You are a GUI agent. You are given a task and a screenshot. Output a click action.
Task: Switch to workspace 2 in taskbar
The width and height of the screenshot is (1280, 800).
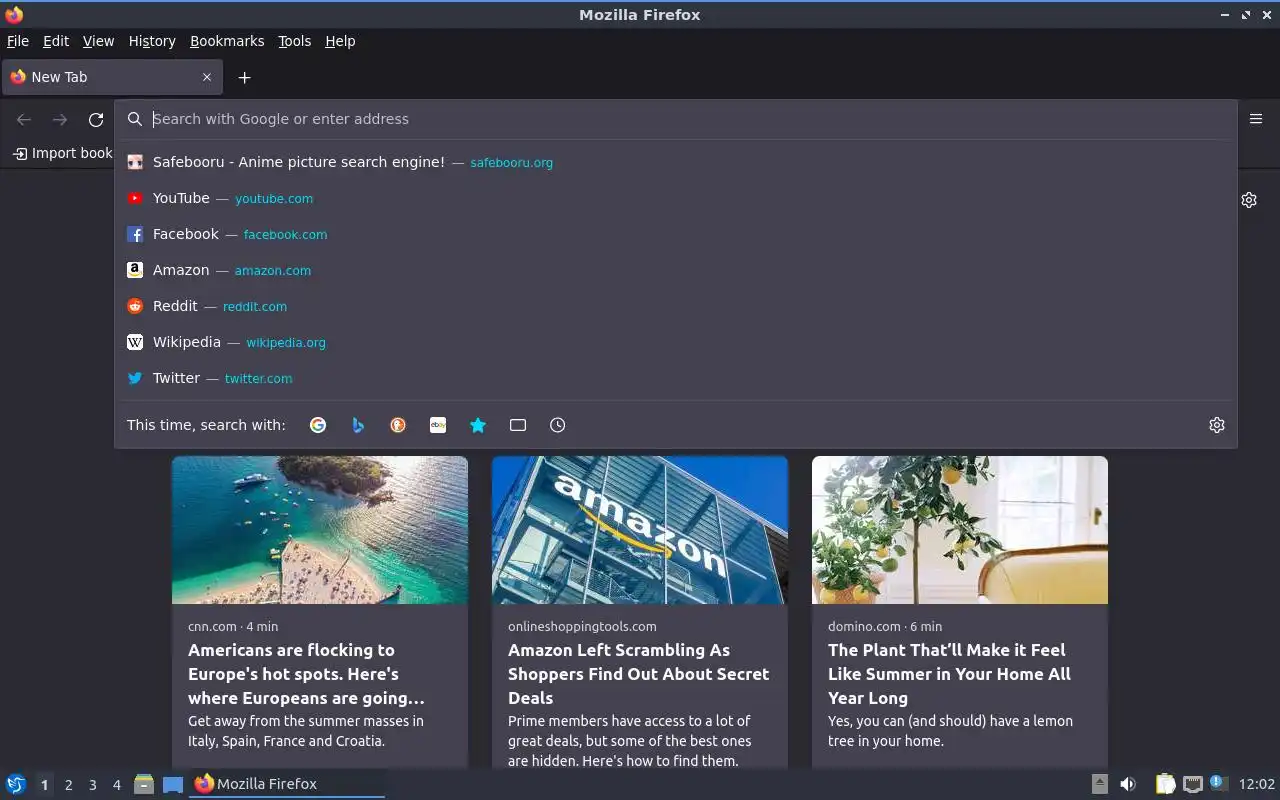[68, 785]
